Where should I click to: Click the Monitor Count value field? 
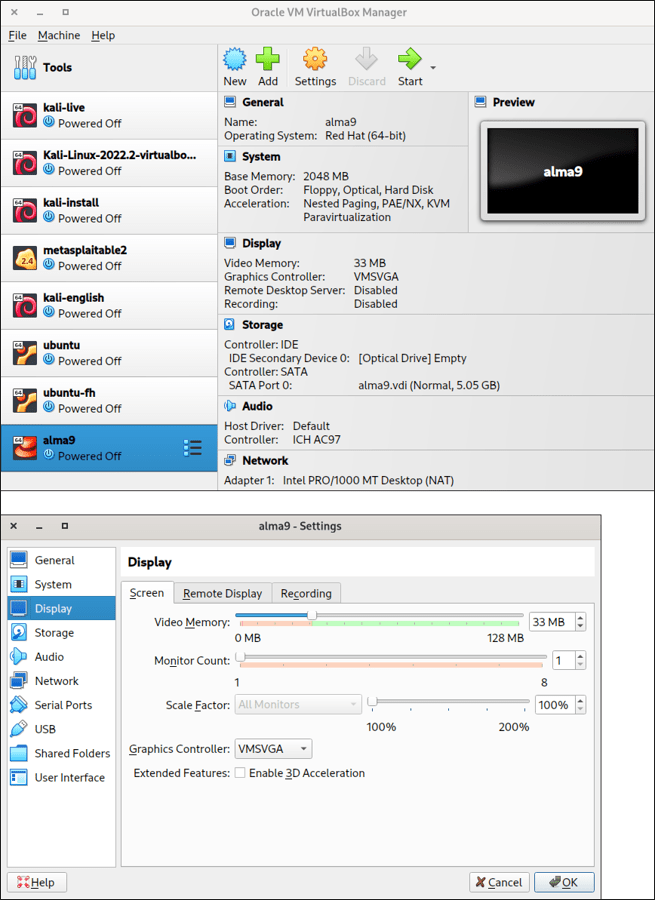pyautogui.click(x=563, y=660)
